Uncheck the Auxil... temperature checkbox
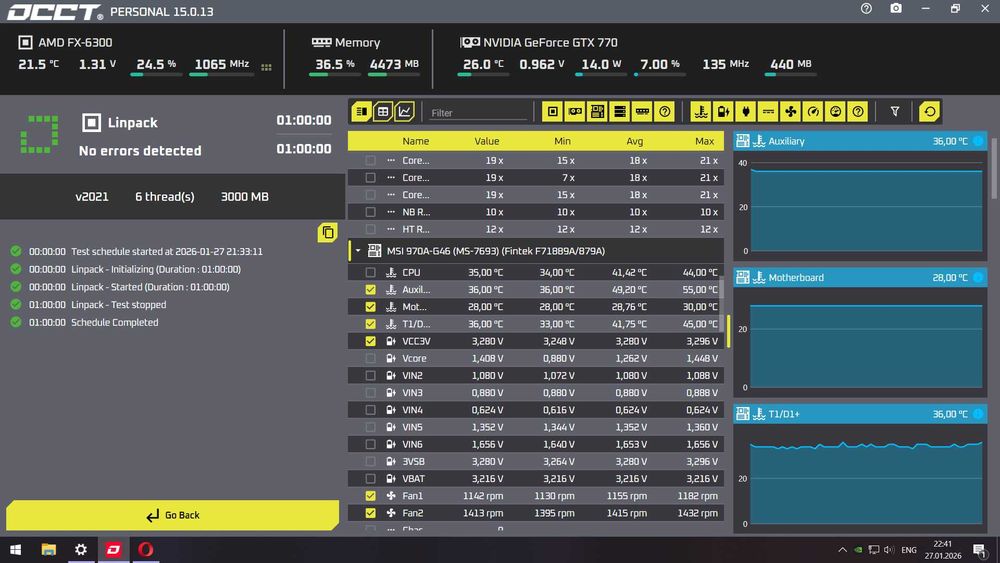1000x563 pixels. pyautogui.click(x=370, y=289)
